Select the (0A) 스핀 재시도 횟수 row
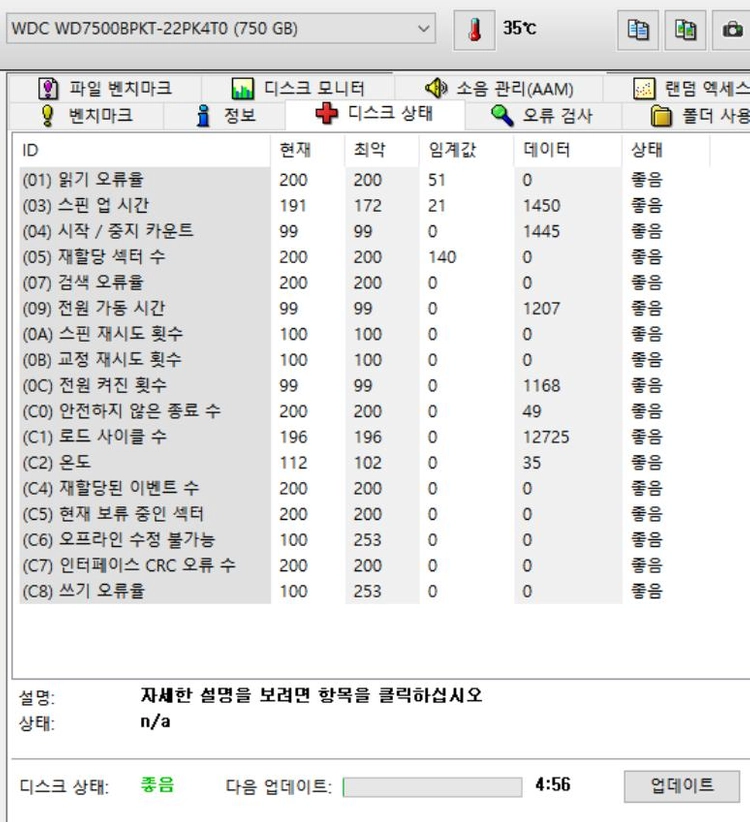This screenshot has height=822, width=750. coord(364,334)
